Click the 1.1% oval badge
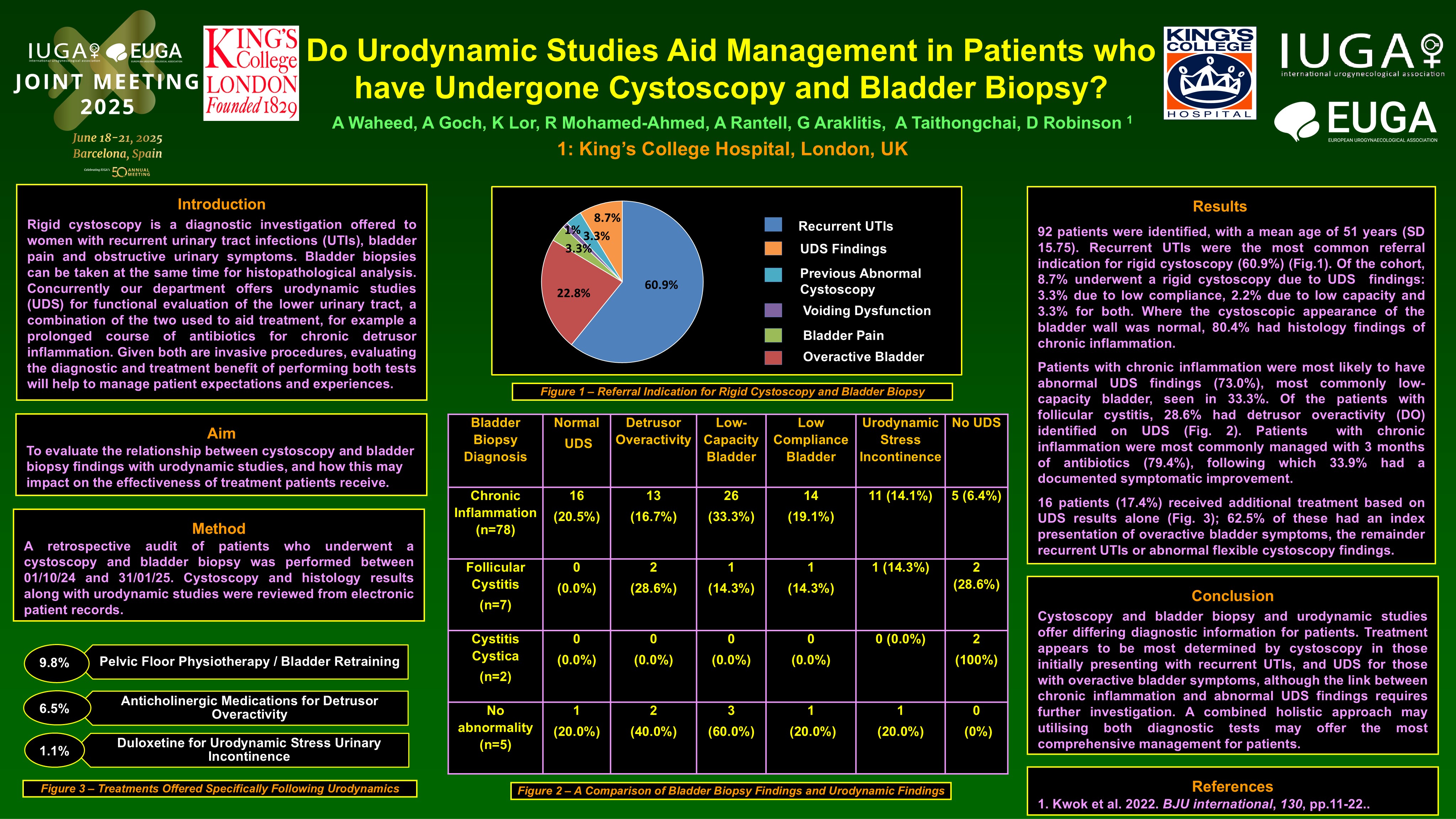Screen dimensions: 1456x819 click(x=55, y=751)
